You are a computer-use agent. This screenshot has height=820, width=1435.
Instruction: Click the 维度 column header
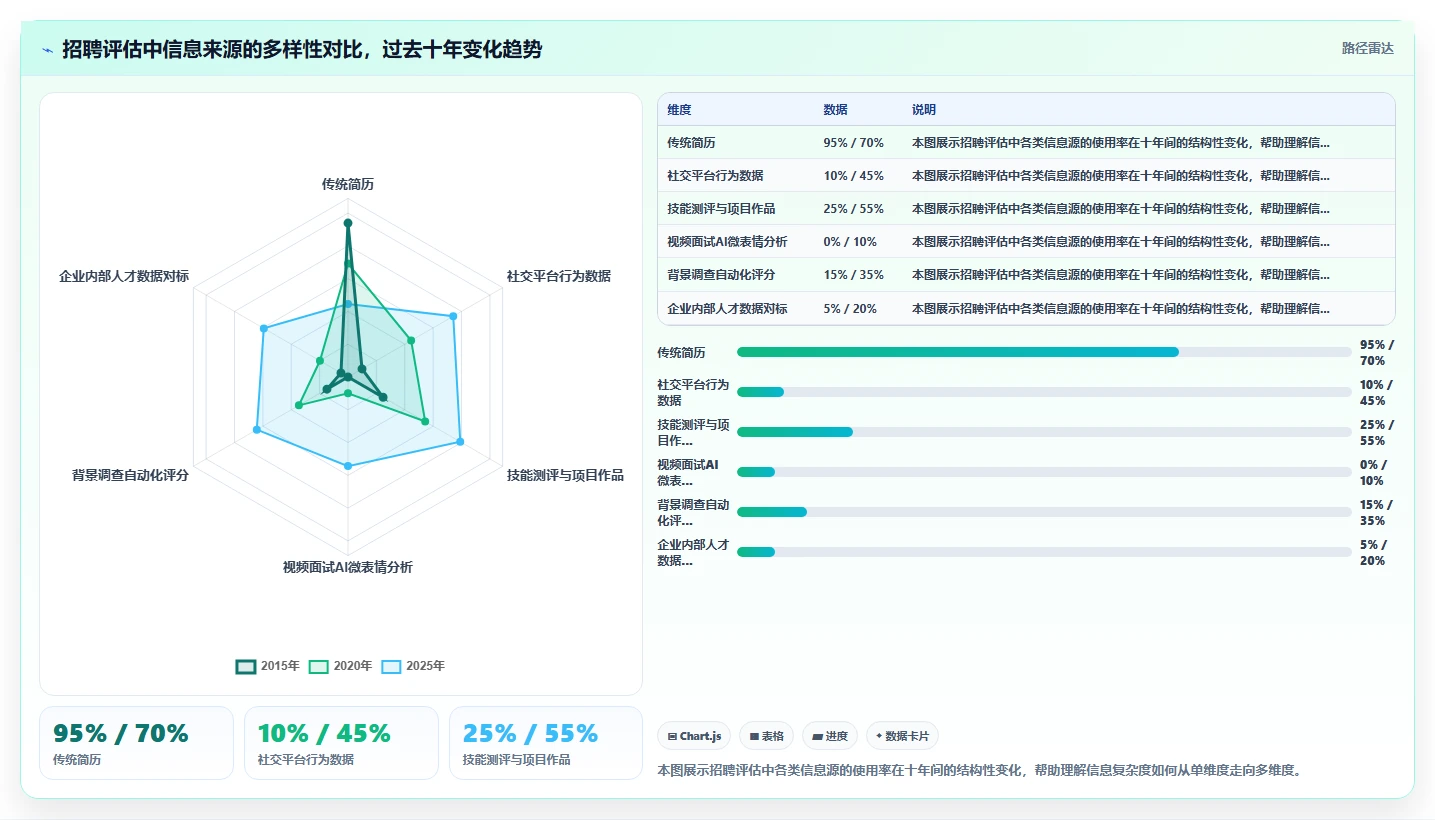point(679,110)
